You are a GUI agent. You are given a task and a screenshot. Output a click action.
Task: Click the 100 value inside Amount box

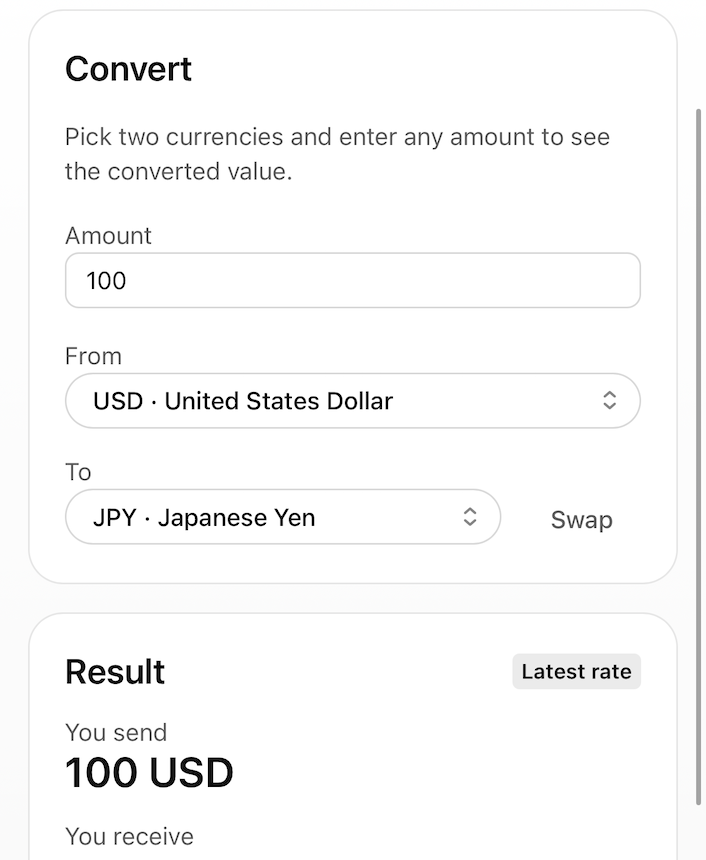(106, 280)
